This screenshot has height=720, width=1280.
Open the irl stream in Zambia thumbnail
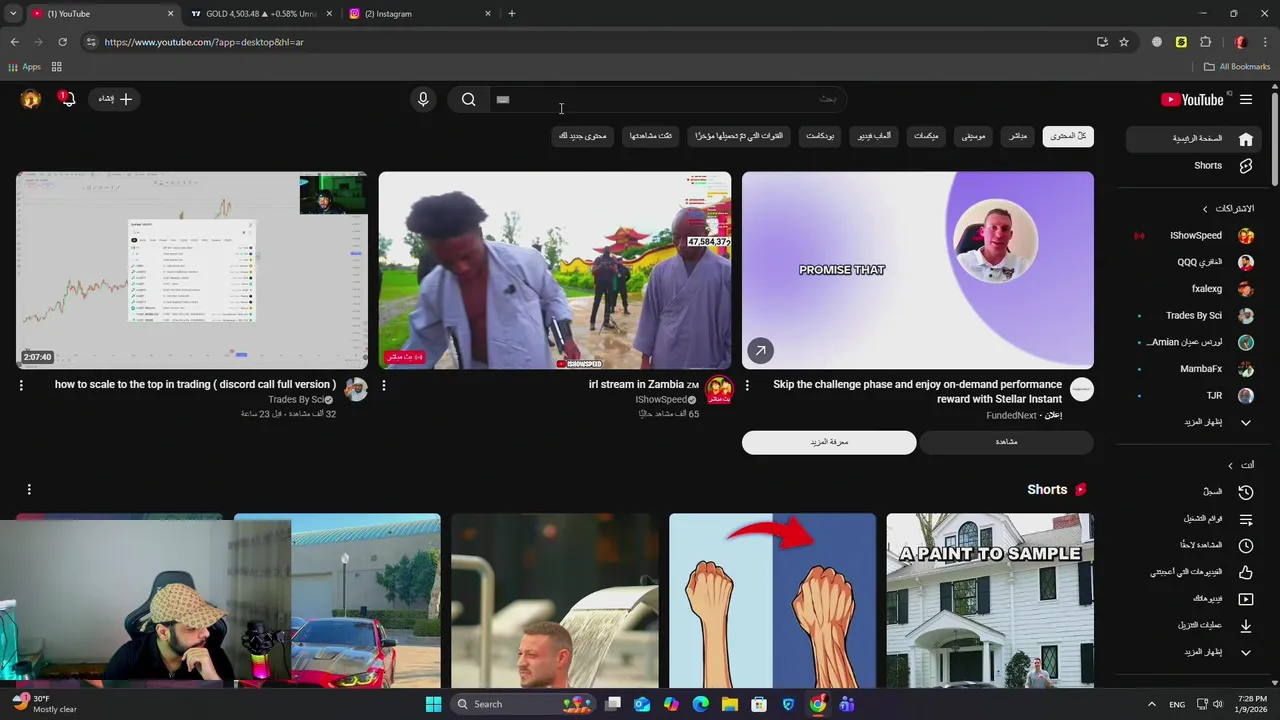click(x=555, y=270)
